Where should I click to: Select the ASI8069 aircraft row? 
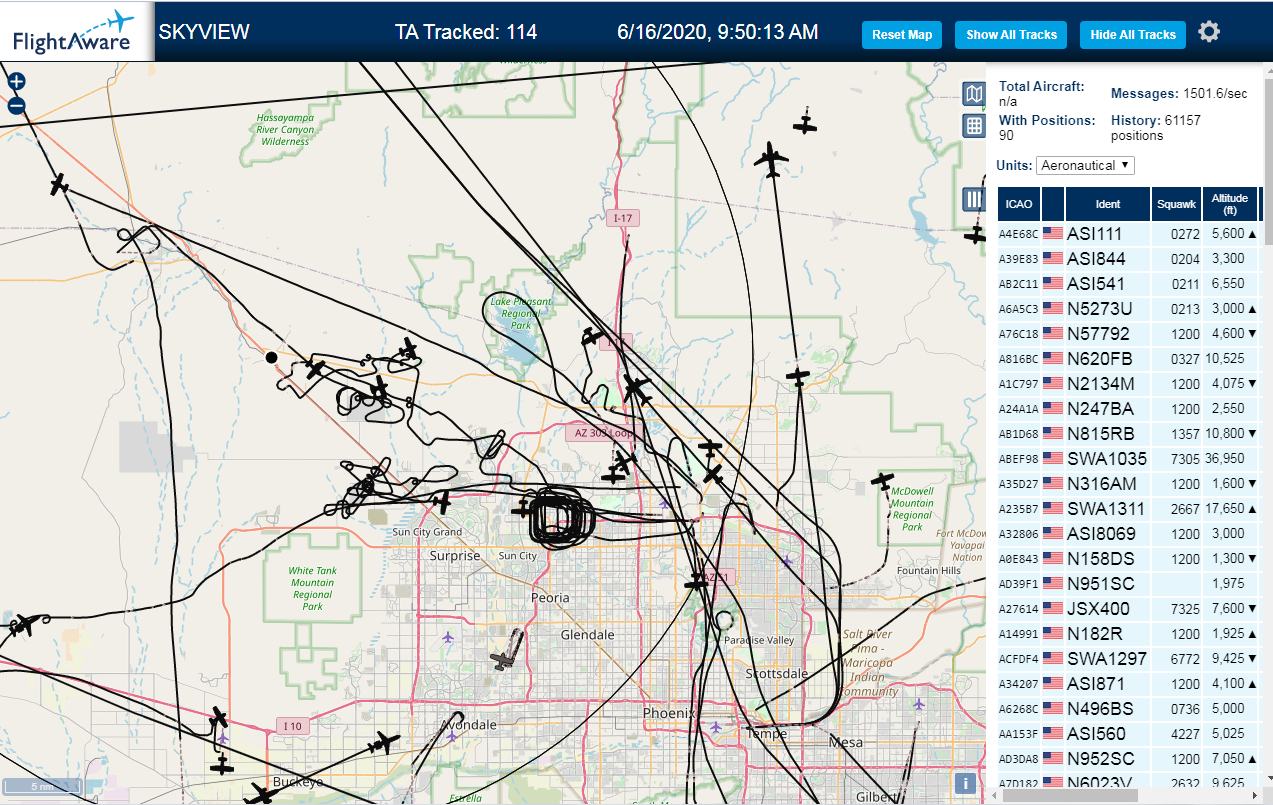tap(1130, 534)
